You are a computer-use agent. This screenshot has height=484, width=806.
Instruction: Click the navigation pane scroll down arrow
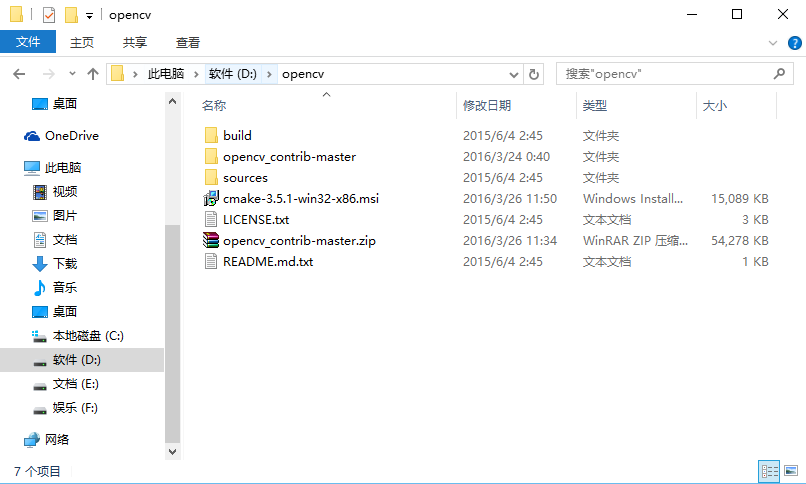tap(173, 452)
